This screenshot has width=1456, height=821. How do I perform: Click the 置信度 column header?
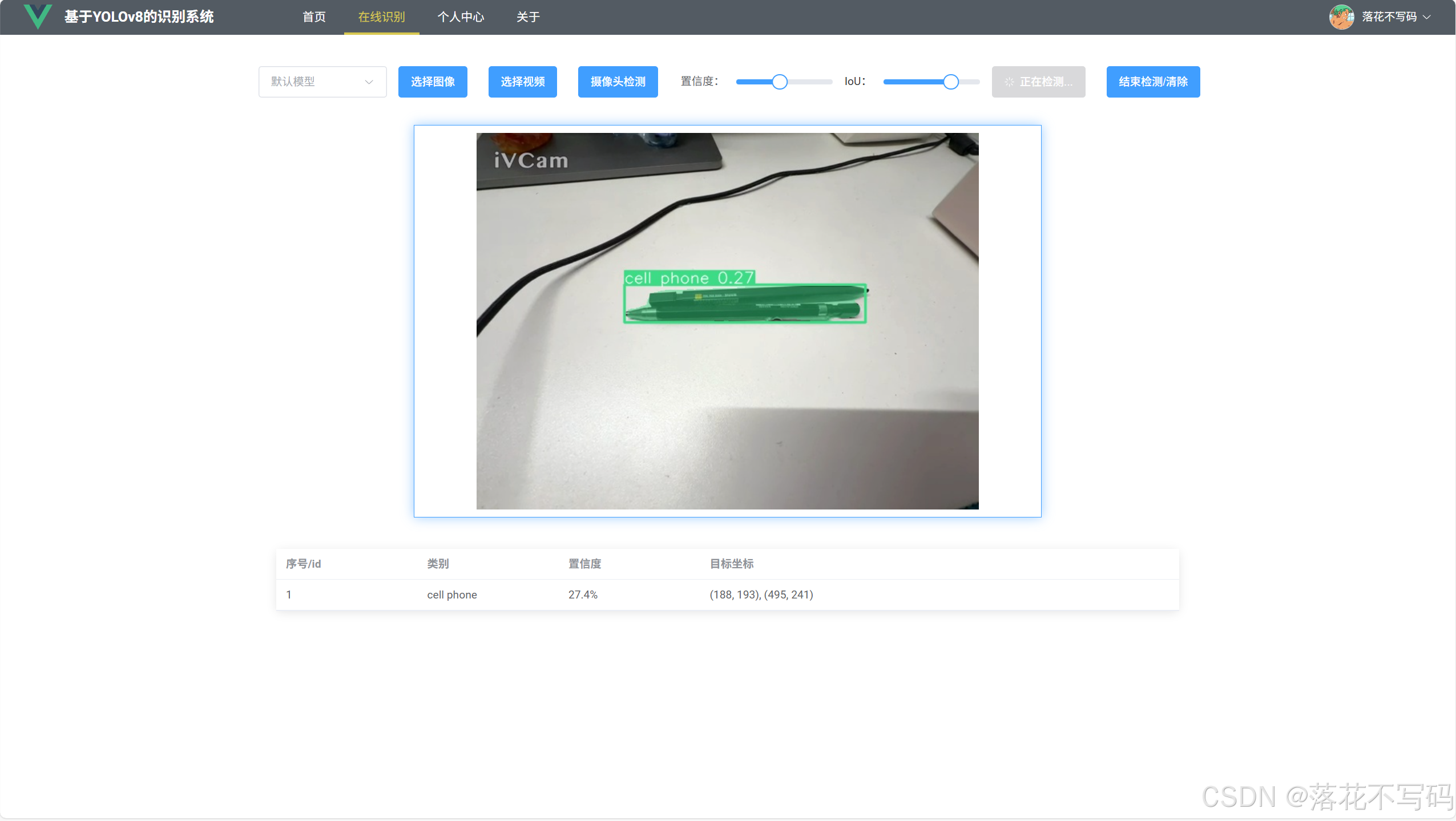[x=584, y=564]
